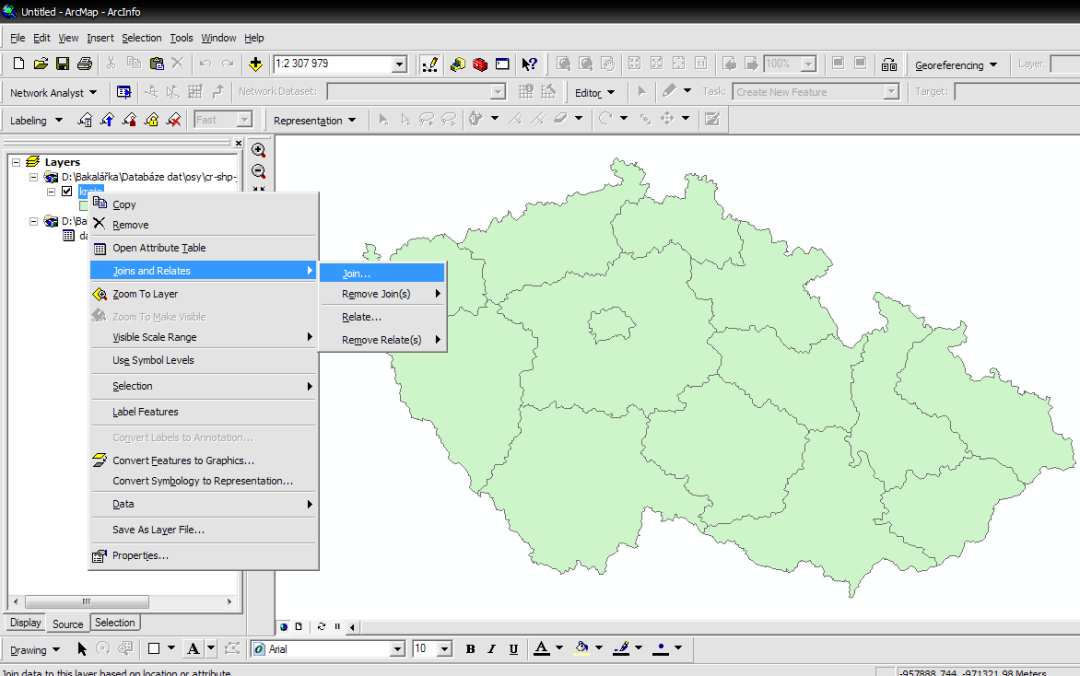
Task: Open the Command Line window icon
Action: tap(502, 64)
